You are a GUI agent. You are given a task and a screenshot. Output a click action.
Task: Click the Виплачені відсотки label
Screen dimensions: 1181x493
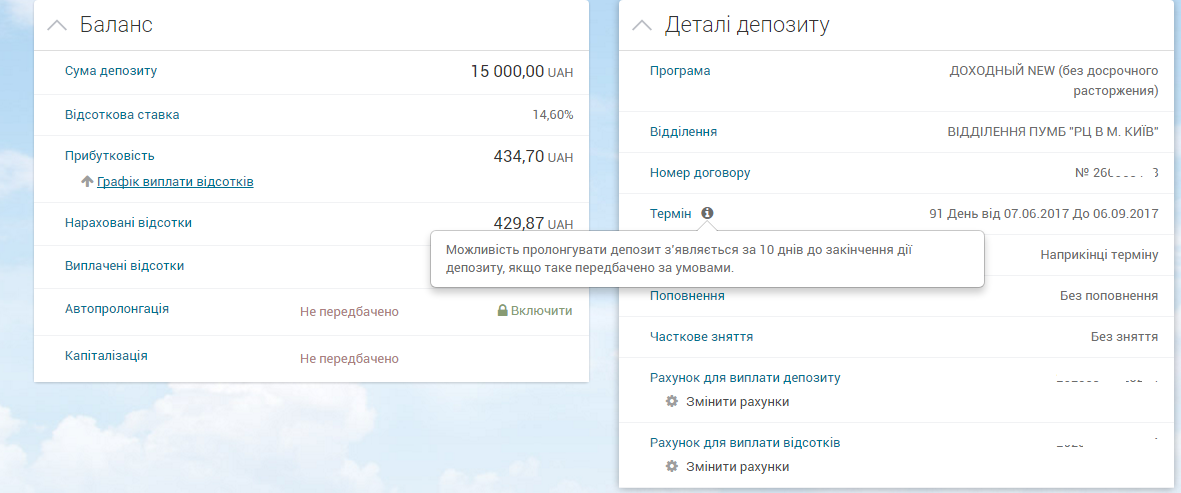click(x=124, y=266)
